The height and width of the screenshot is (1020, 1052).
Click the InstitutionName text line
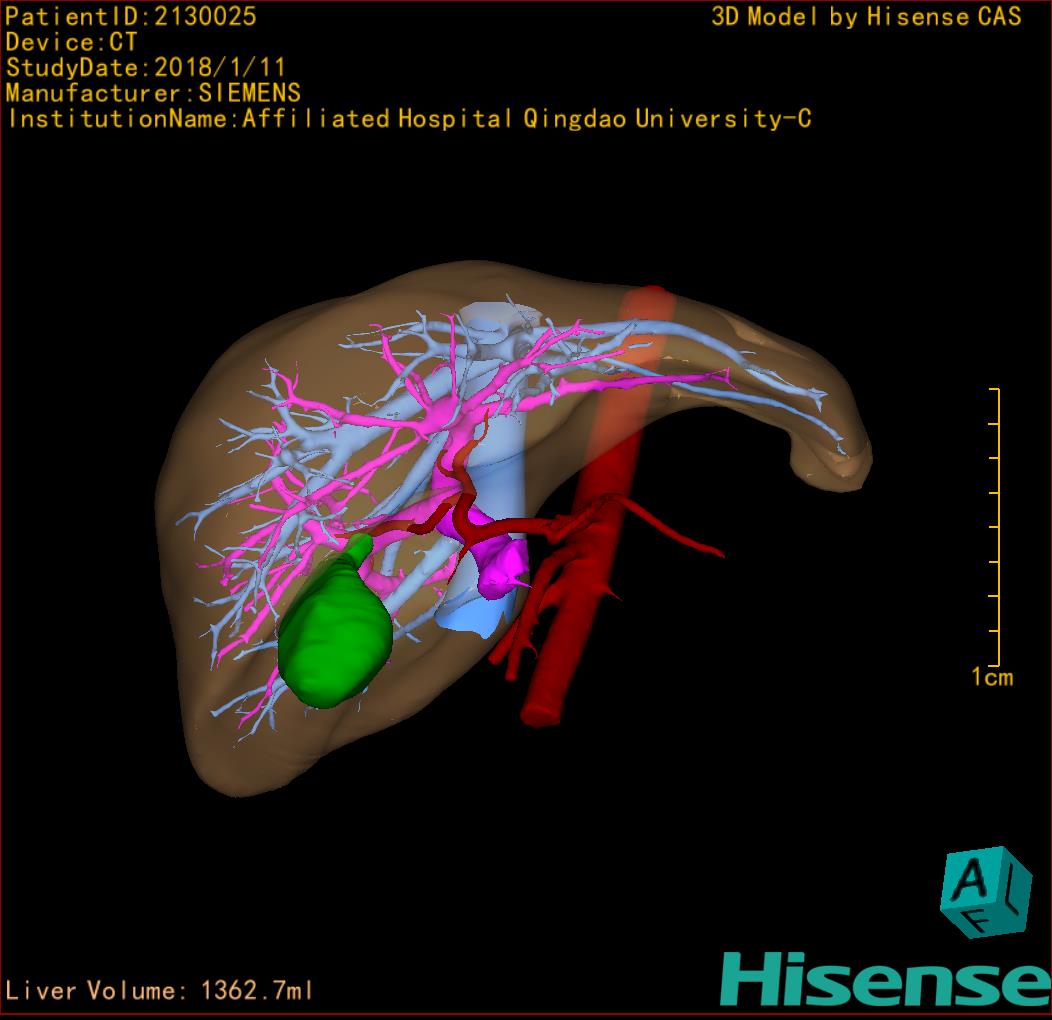coord(408,119)
